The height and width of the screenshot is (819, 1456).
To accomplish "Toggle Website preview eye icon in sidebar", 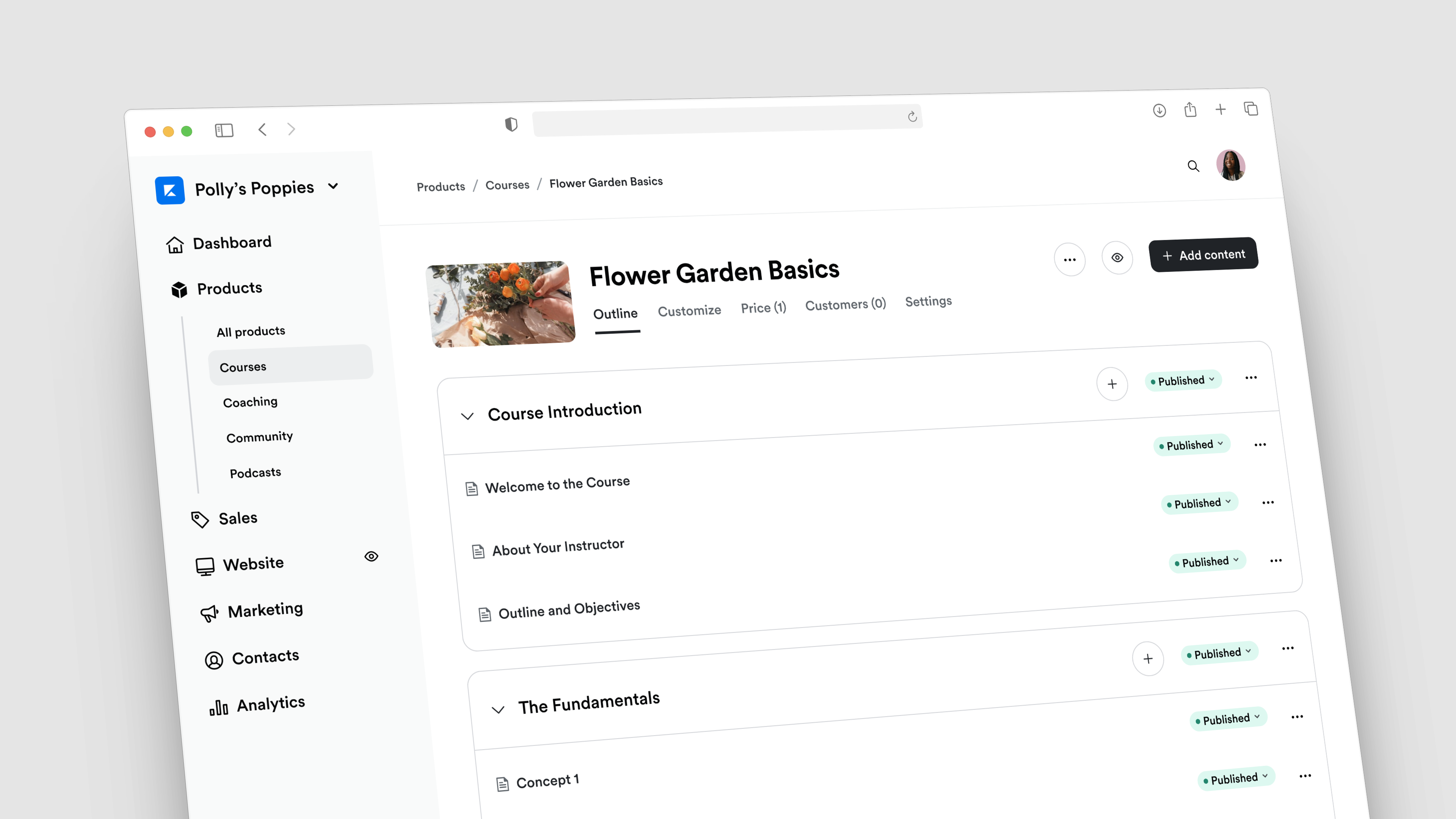I will [x=371, y=556].
